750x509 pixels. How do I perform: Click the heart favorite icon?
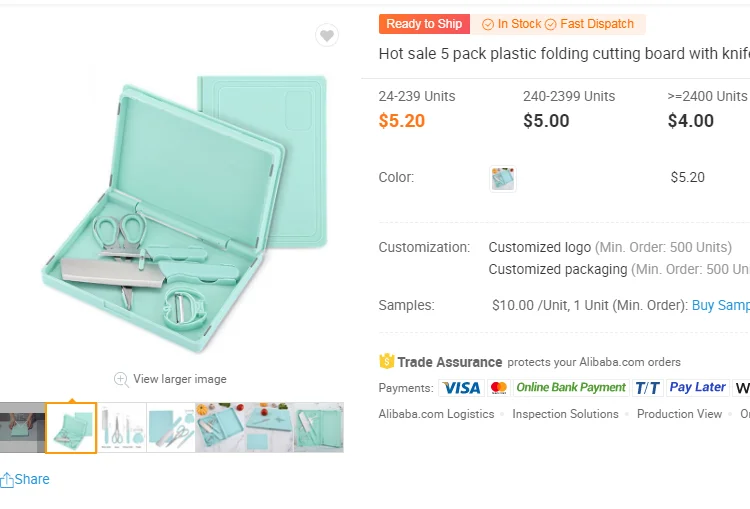pos(327,36)
